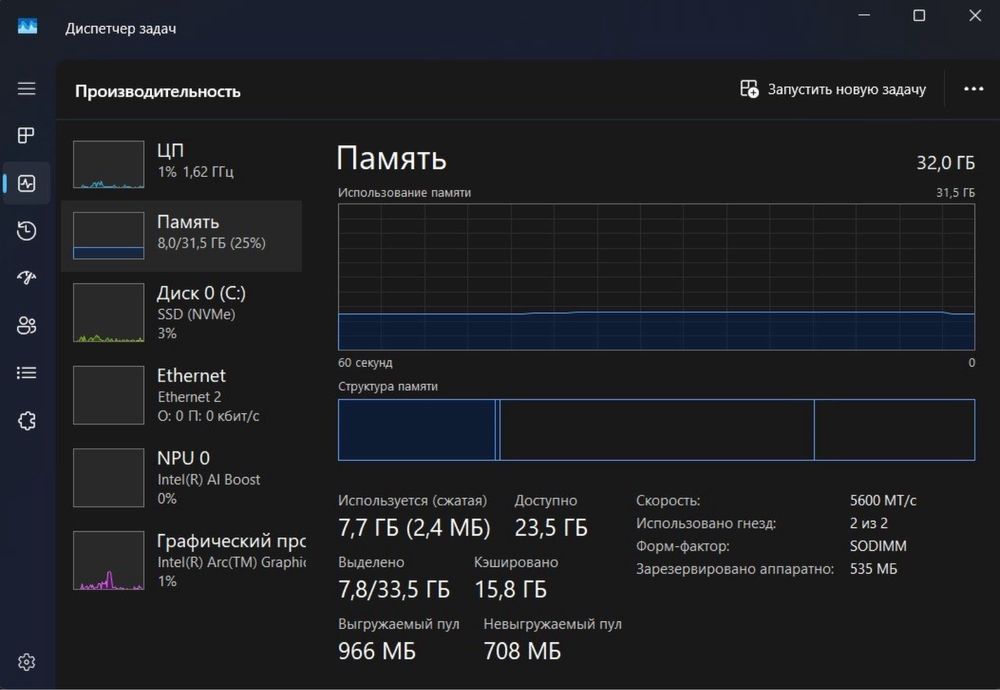Screen dimensions: 1000x690
Task: Click the Диспетчер задач window title
Action: click(x=121, y=29)
